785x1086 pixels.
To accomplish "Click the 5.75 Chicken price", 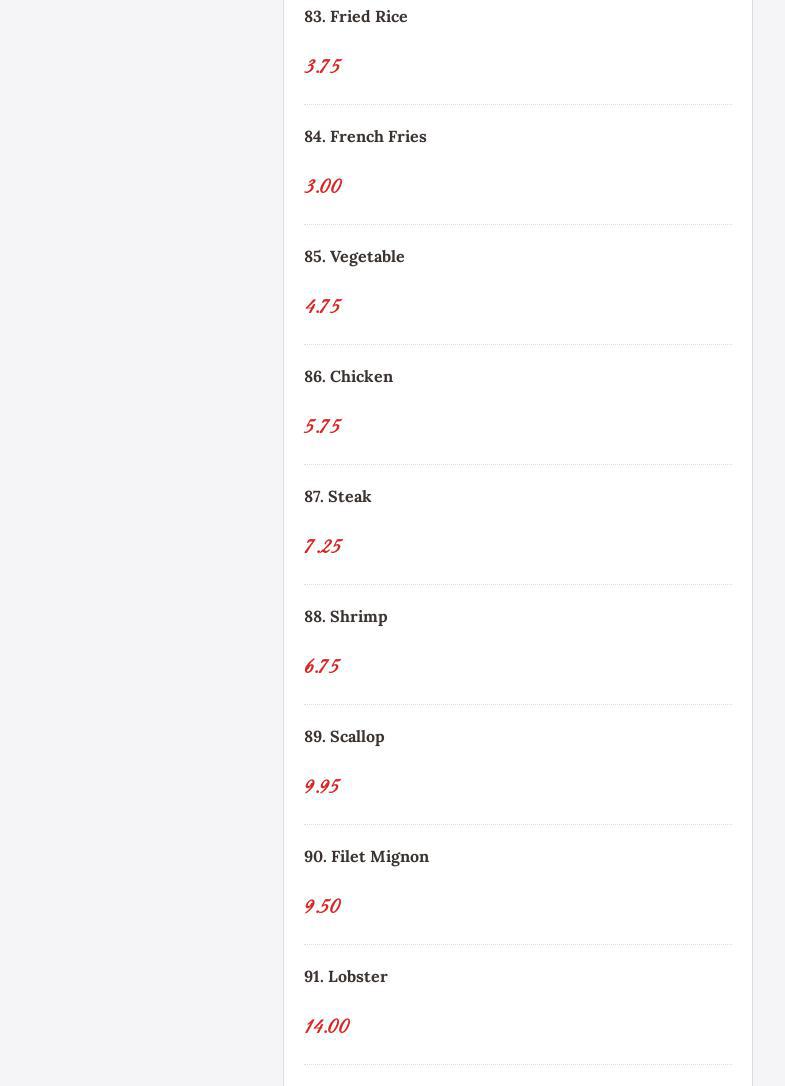I will pos(322,426).
